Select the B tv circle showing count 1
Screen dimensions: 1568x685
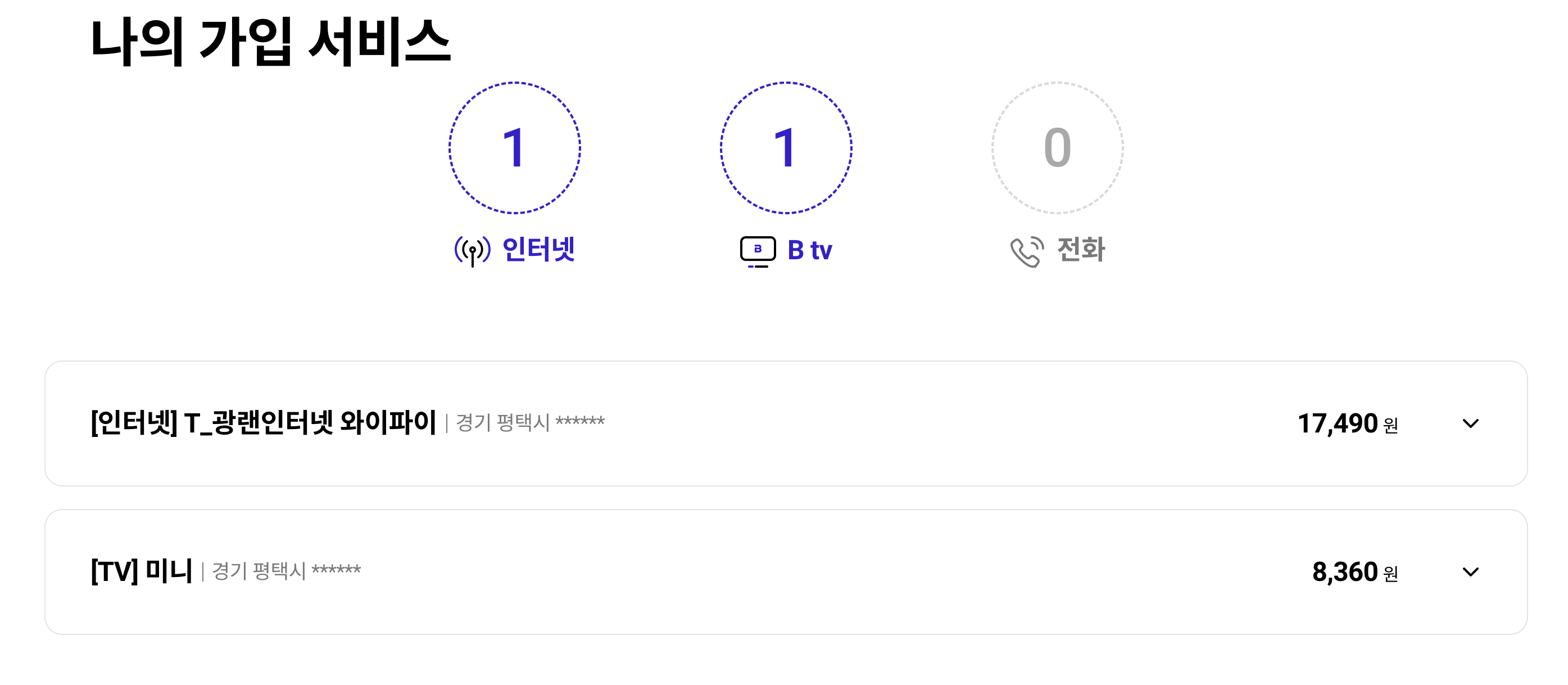[786, 148]
